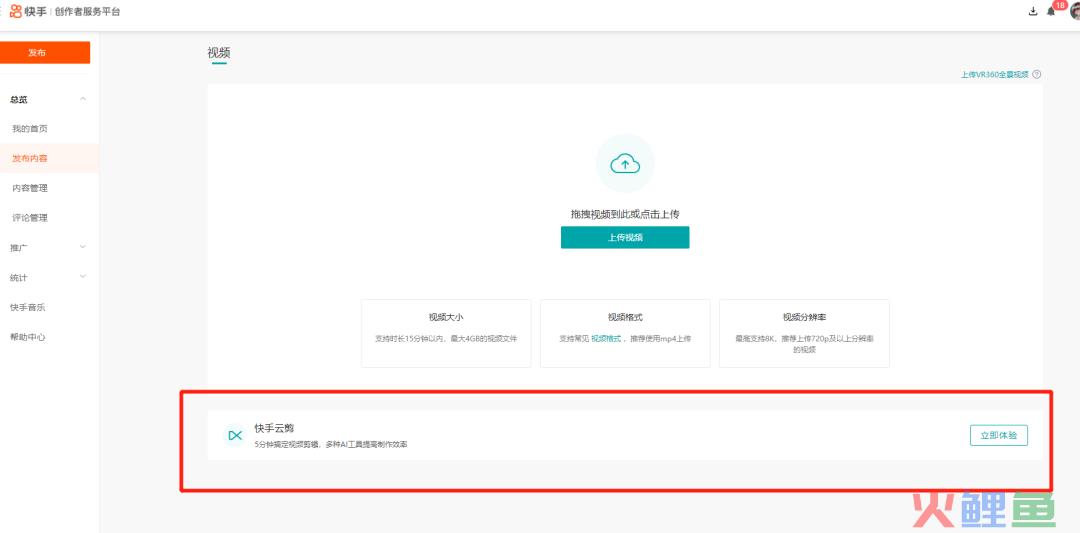The image size is (1080, 533).
Task: Click the cloud upload icon
Action: point(625,163)
